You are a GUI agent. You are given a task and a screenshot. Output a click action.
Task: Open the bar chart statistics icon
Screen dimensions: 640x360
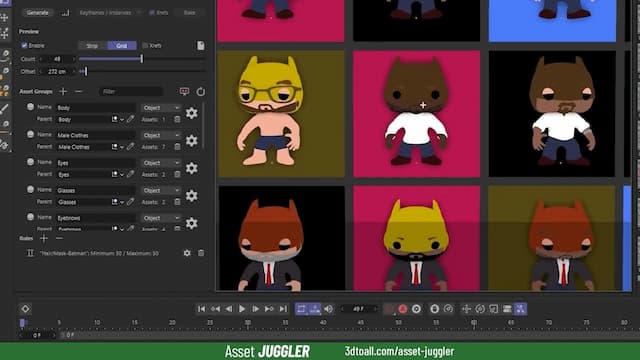(65, 13)
